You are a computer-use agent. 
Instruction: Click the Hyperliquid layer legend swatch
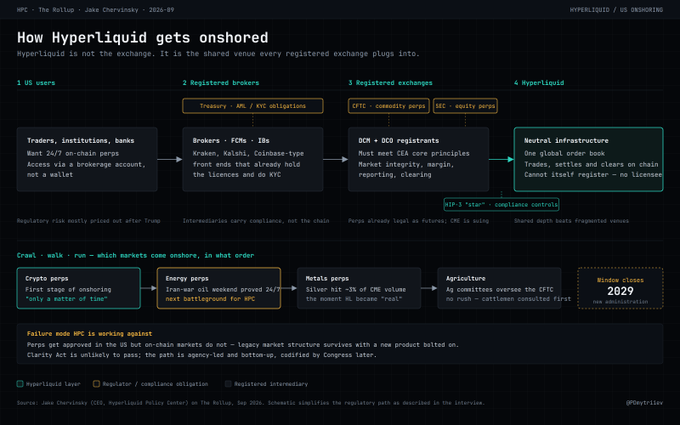click(x=20, y=384)
